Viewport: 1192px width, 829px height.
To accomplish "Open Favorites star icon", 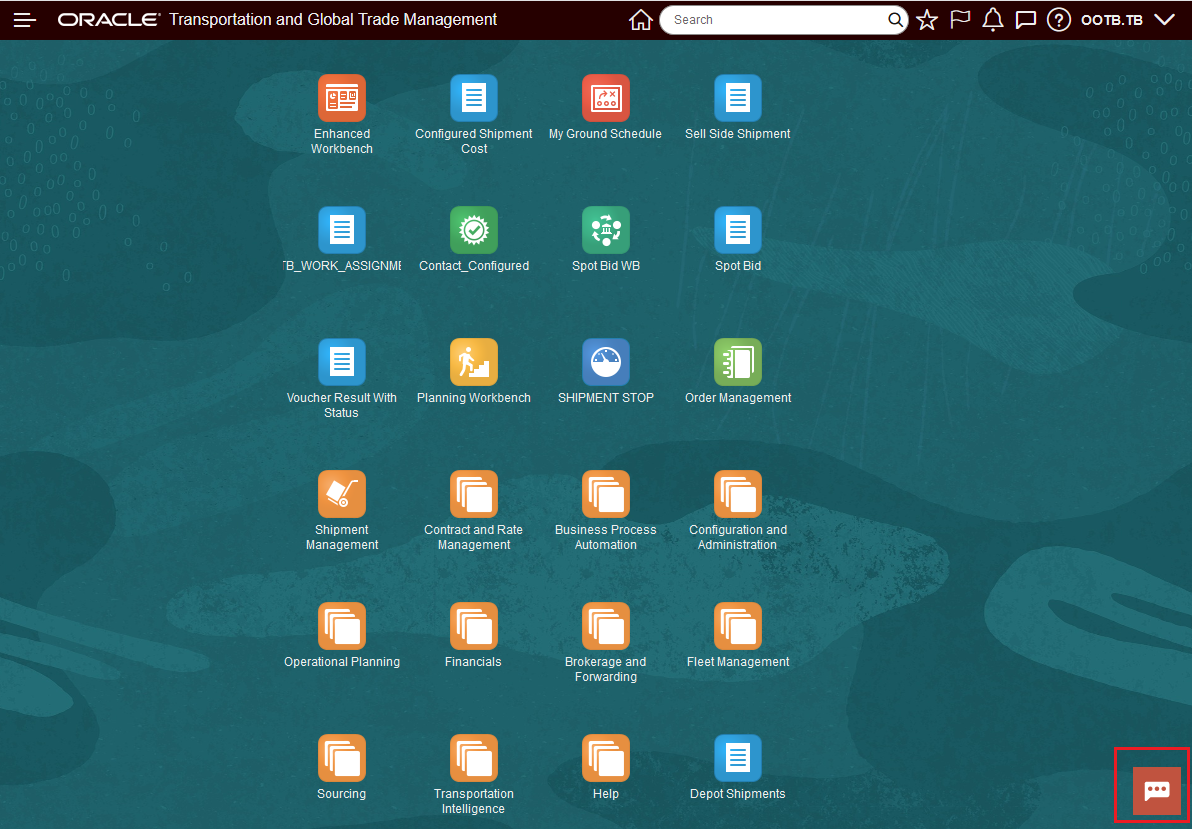I will click(927, 20).
